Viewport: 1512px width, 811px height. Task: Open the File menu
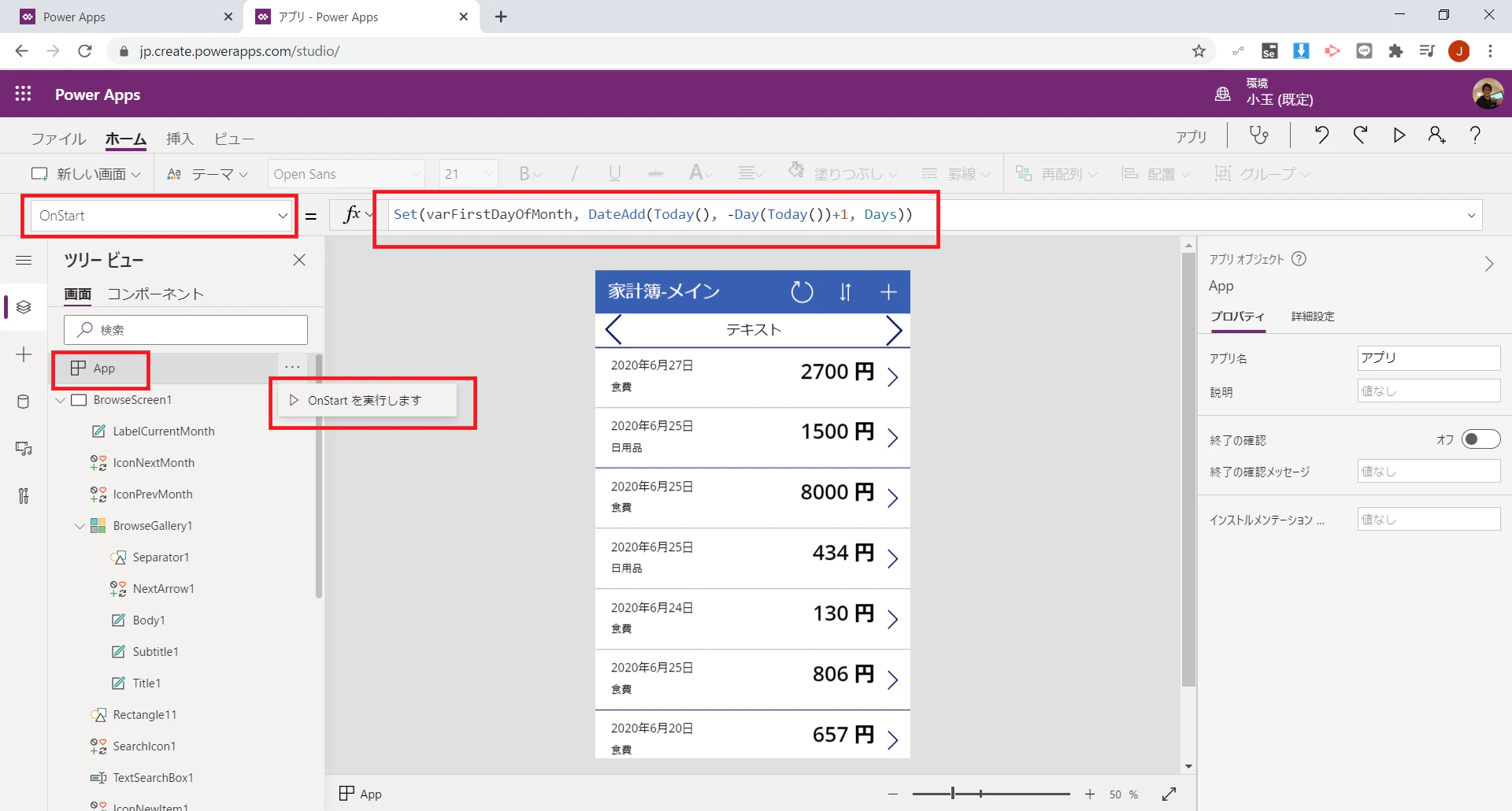point(58,139)
